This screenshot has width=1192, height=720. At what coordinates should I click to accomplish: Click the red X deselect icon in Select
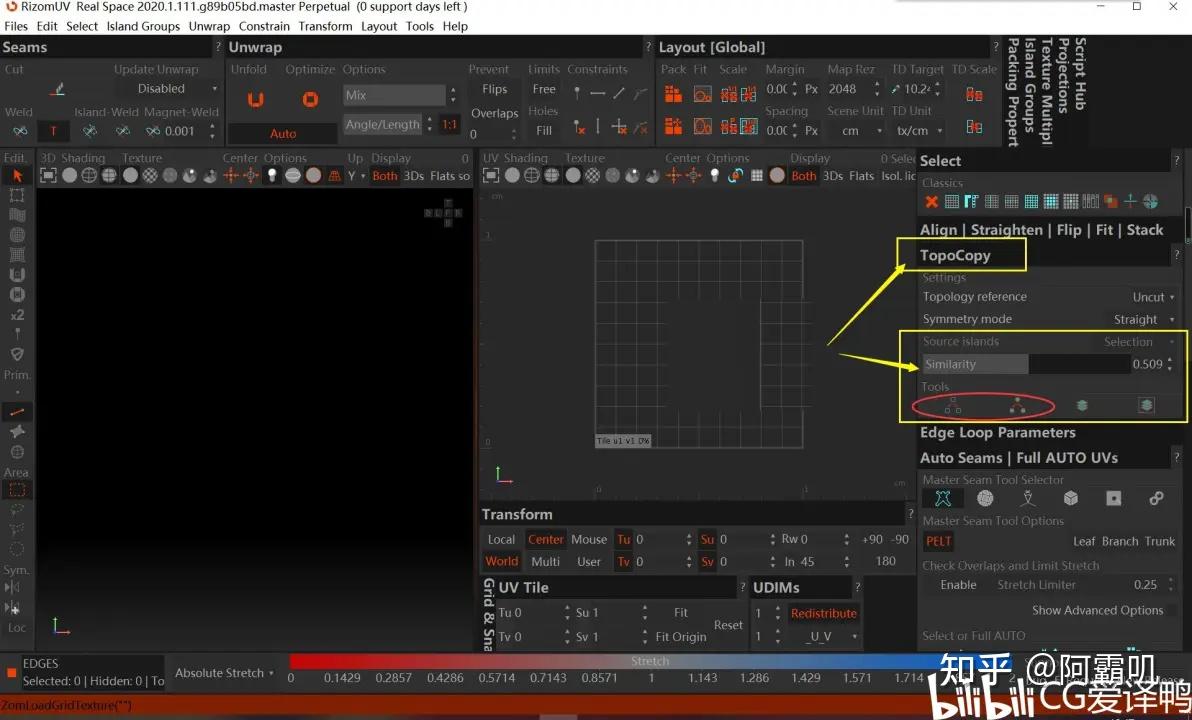931,201
